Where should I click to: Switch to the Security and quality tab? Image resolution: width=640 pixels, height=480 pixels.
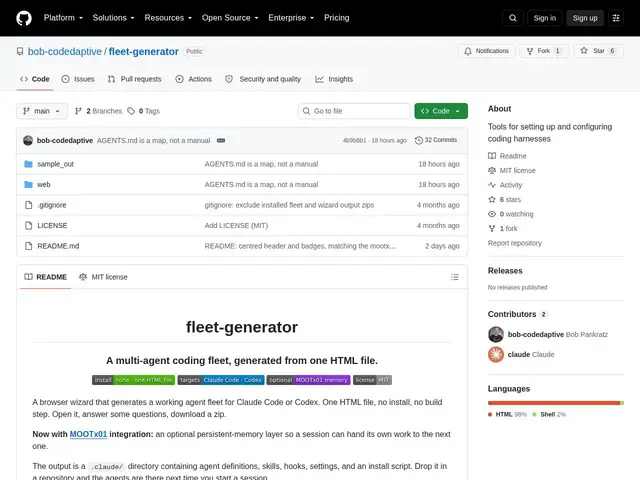(x=263, y=79)
